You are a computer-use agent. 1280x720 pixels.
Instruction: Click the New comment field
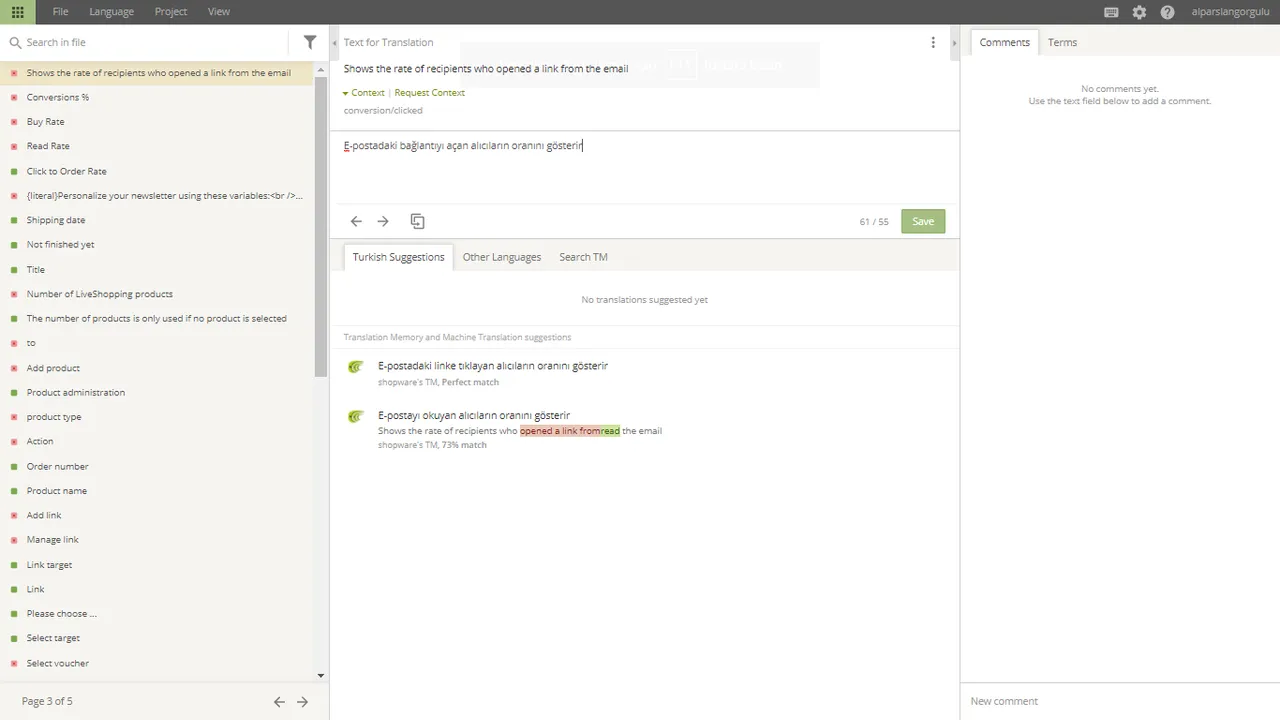(1119, 701)
